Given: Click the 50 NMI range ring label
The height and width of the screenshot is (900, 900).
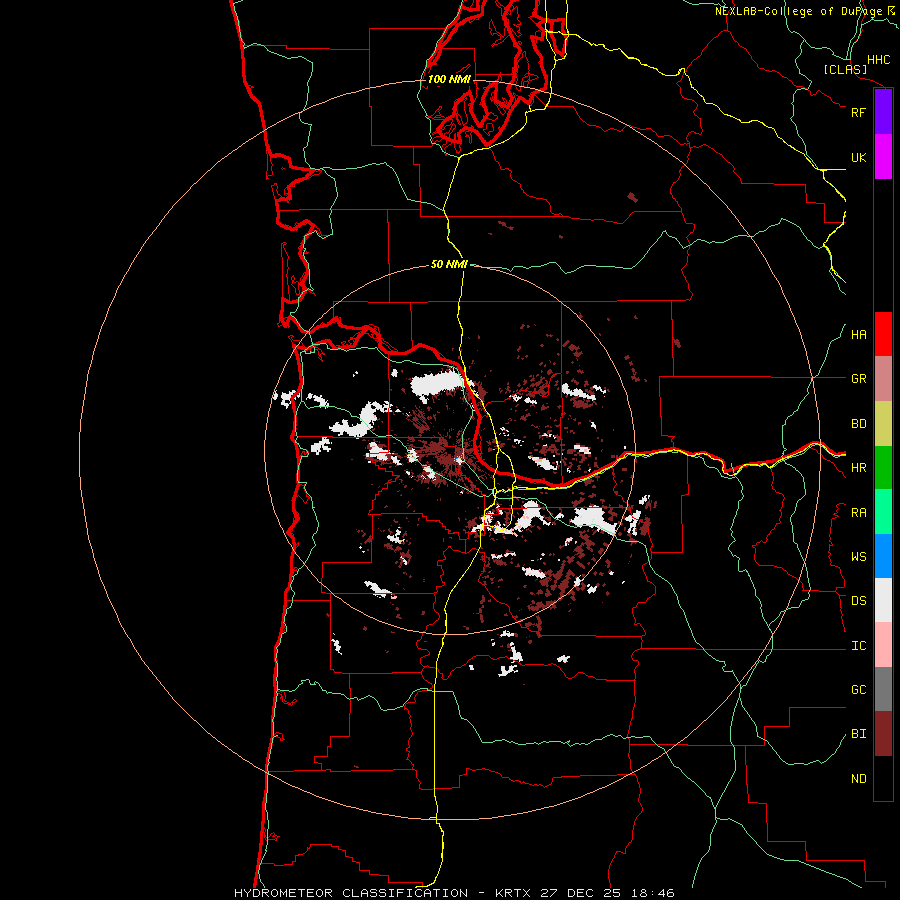Looking at the screenshot, I should tap(449, 264).
